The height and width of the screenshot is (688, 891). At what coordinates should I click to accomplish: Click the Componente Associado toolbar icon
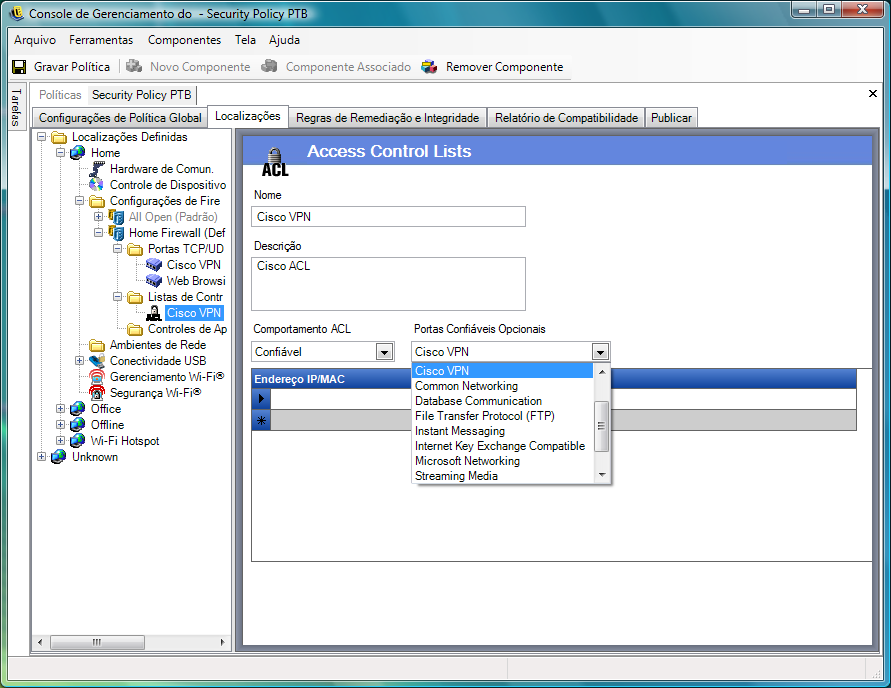pyautogui.click(x=269, y=66)
